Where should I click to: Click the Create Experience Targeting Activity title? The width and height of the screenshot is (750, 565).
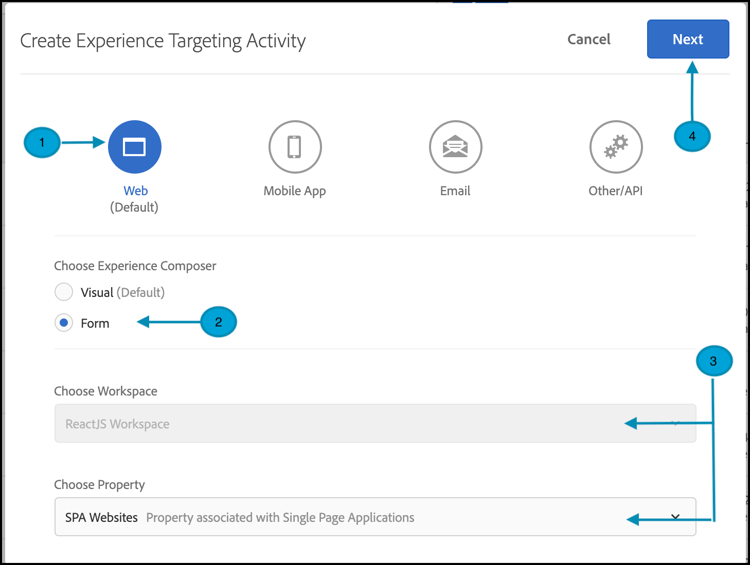click(x=163, y=41)
